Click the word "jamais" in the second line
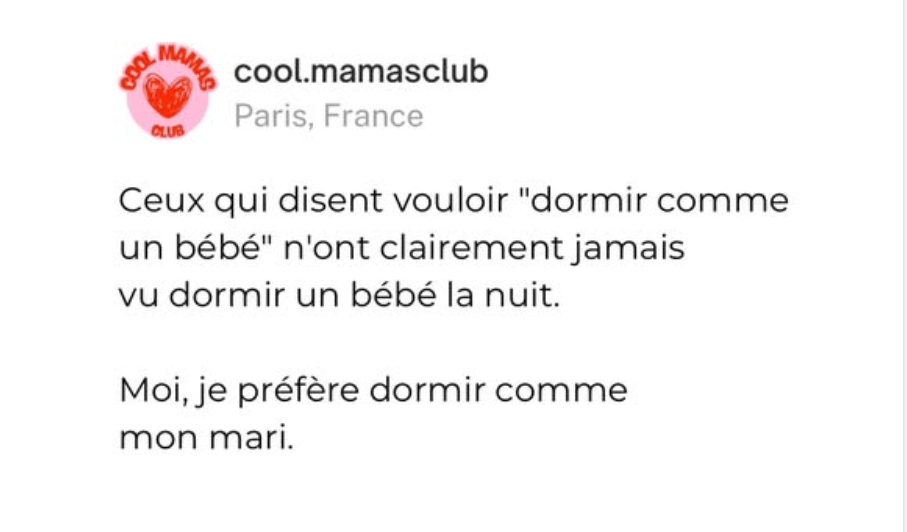 tap(628, 249)
